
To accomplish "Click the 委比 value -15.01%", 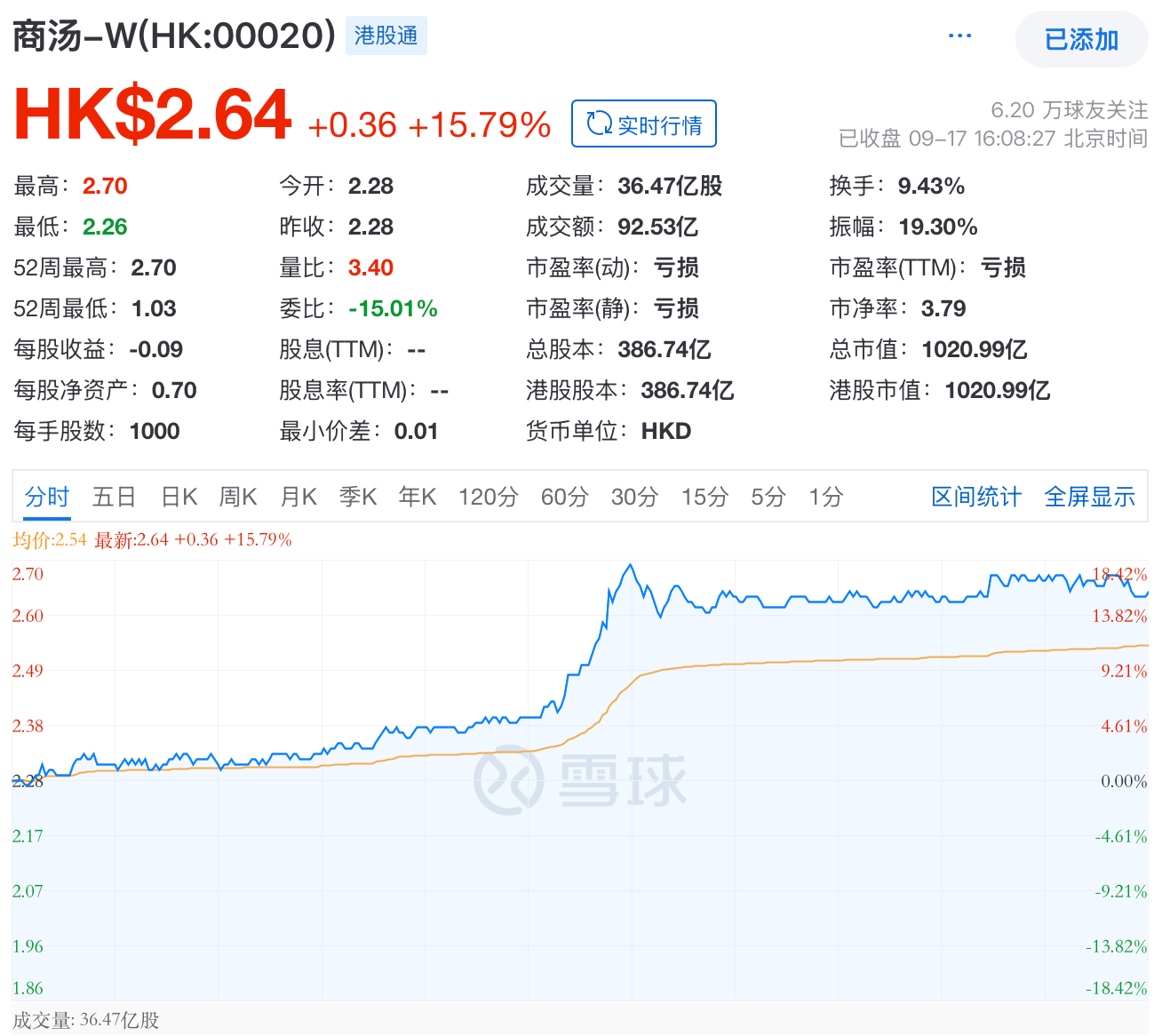I will point(393,308).
